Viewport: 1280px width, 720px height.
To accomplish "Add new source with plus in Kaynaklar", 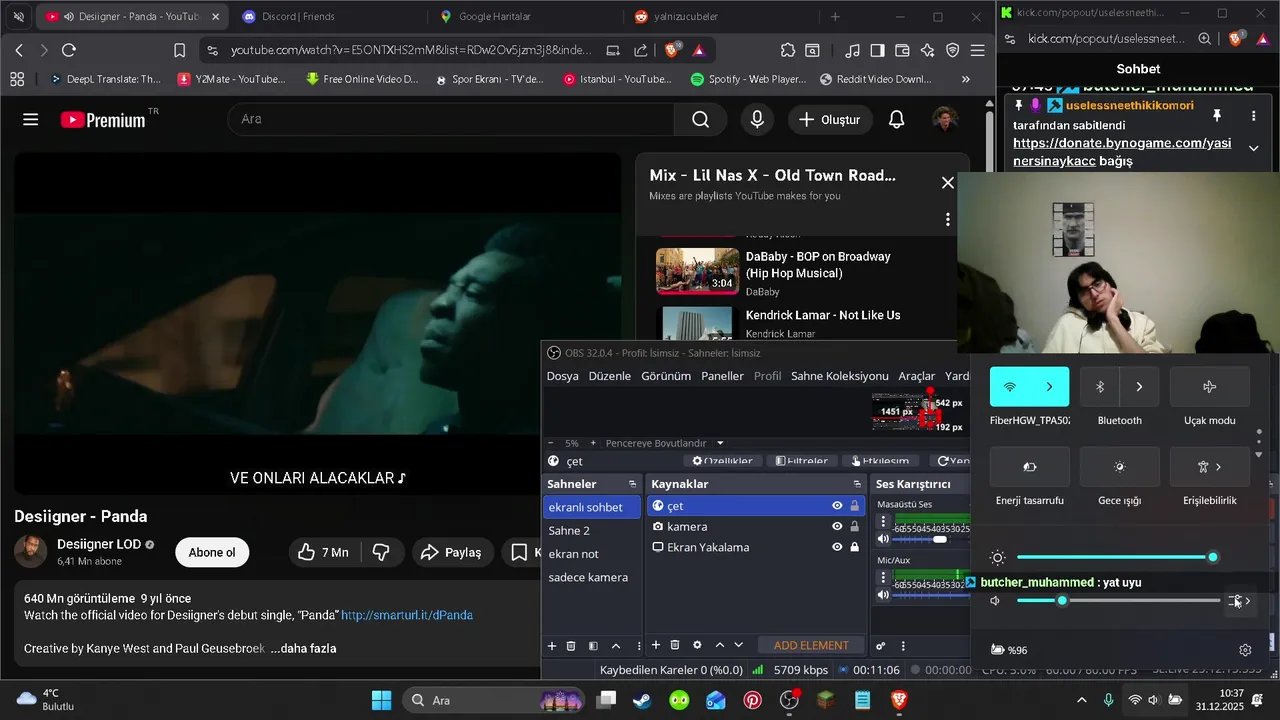I will [x=656, y=645].
